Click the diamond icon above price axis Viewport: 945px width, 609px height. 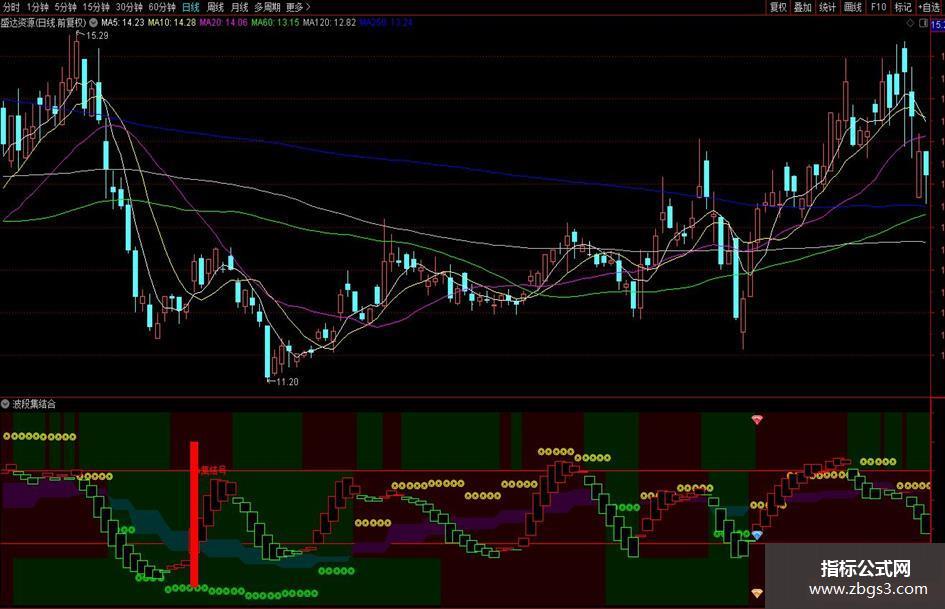tap(910, 24)
